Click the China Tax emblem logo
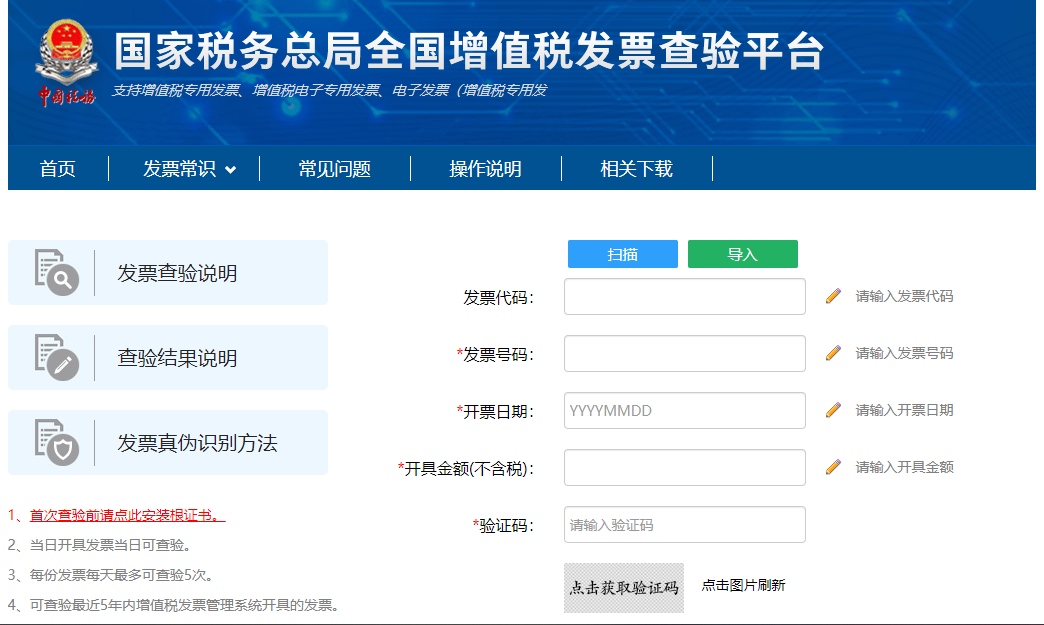This screenshot has width=1044, height=625. (x=66, y=63)
